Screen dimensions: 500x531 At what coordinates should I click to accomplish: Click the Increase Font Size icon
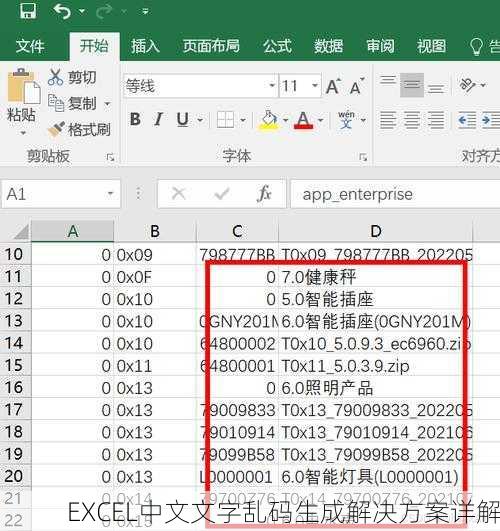(334, 86)
